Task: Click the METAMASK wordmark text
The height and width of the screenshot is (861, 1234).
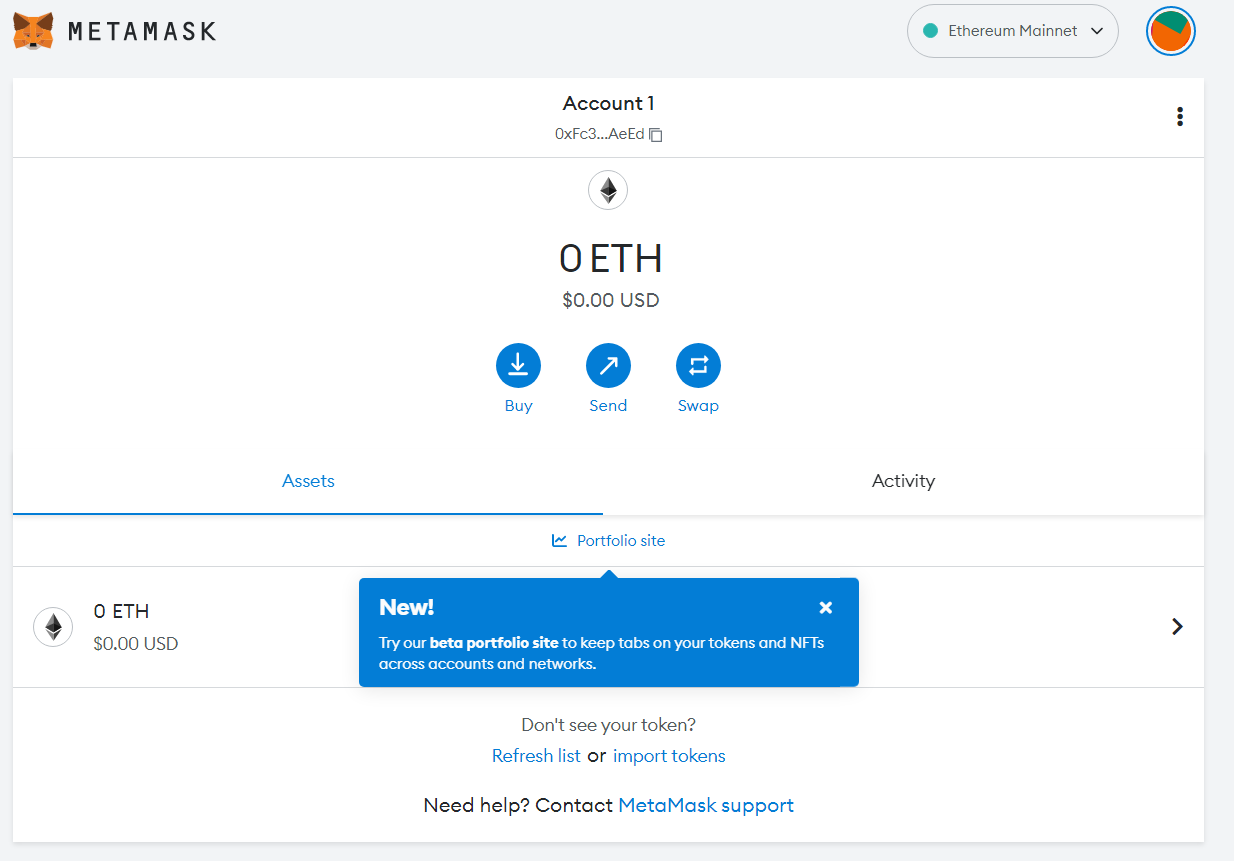Action: 142,31
